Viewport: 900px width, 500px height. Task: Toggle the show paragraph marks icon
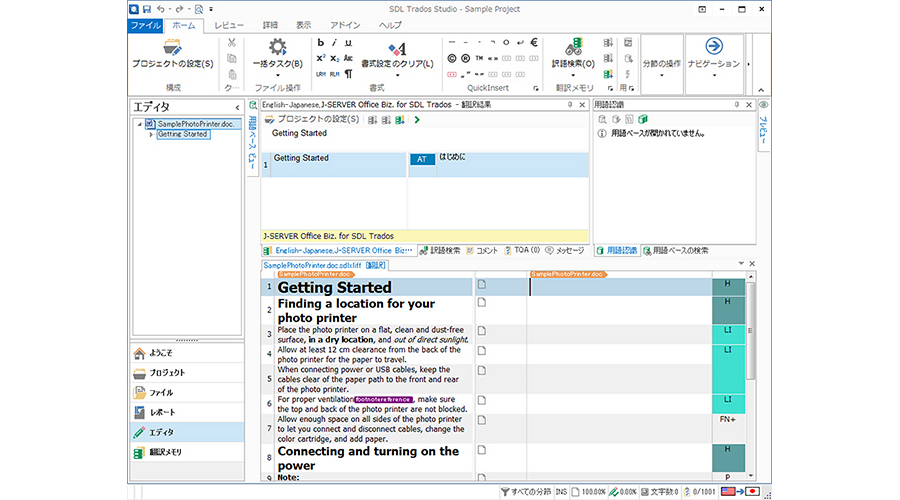pos(348,74)
